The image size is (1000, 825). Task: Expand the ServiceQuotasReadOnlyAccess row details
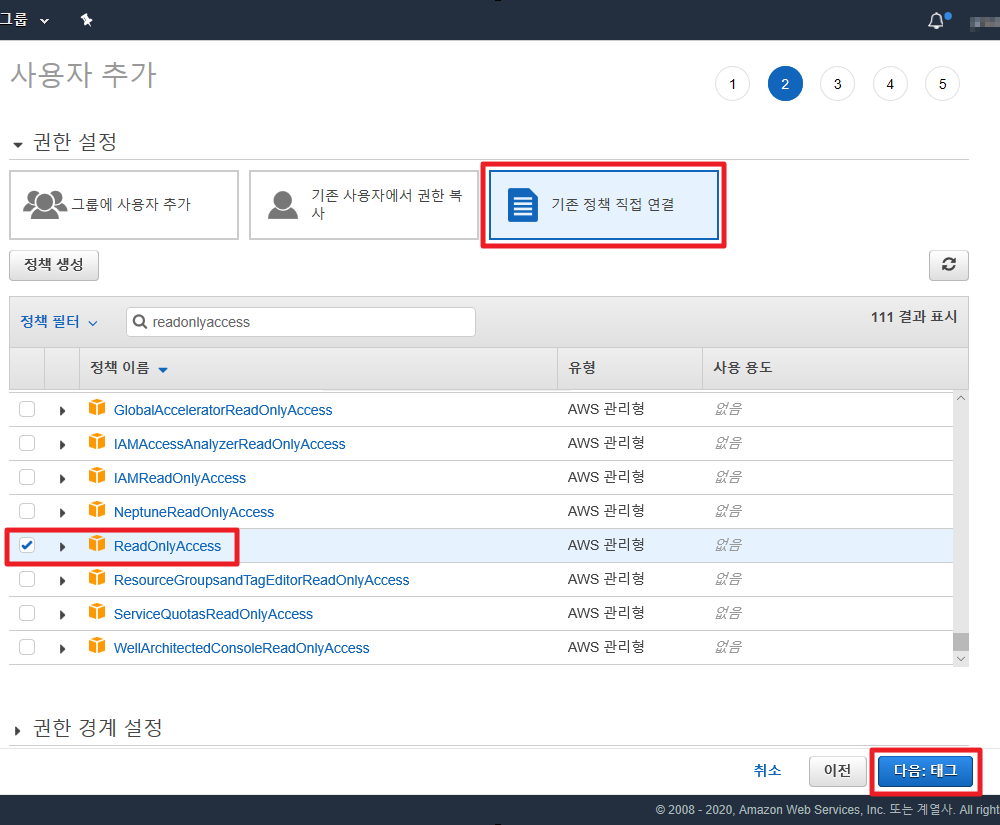[62, 615]
